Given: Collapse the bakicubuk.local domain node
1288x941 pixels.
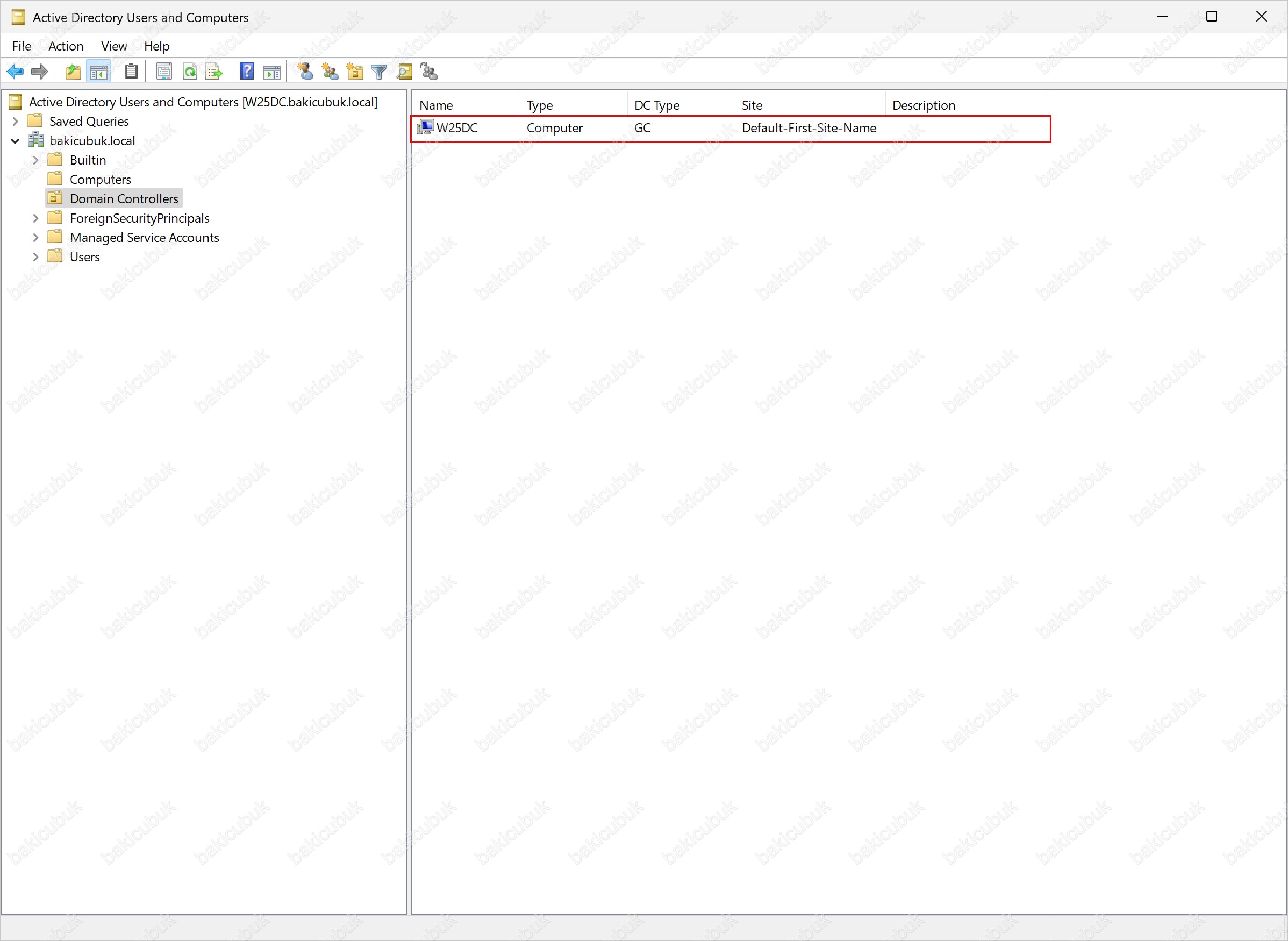Looking at the screenshot, I should click(x=16, y=141).
